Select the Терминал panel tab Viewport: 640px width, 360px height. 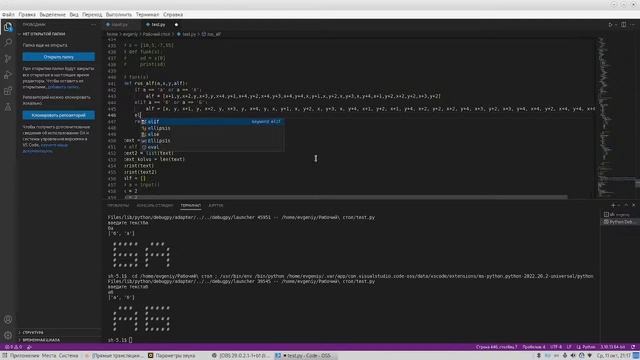(191, 205)
